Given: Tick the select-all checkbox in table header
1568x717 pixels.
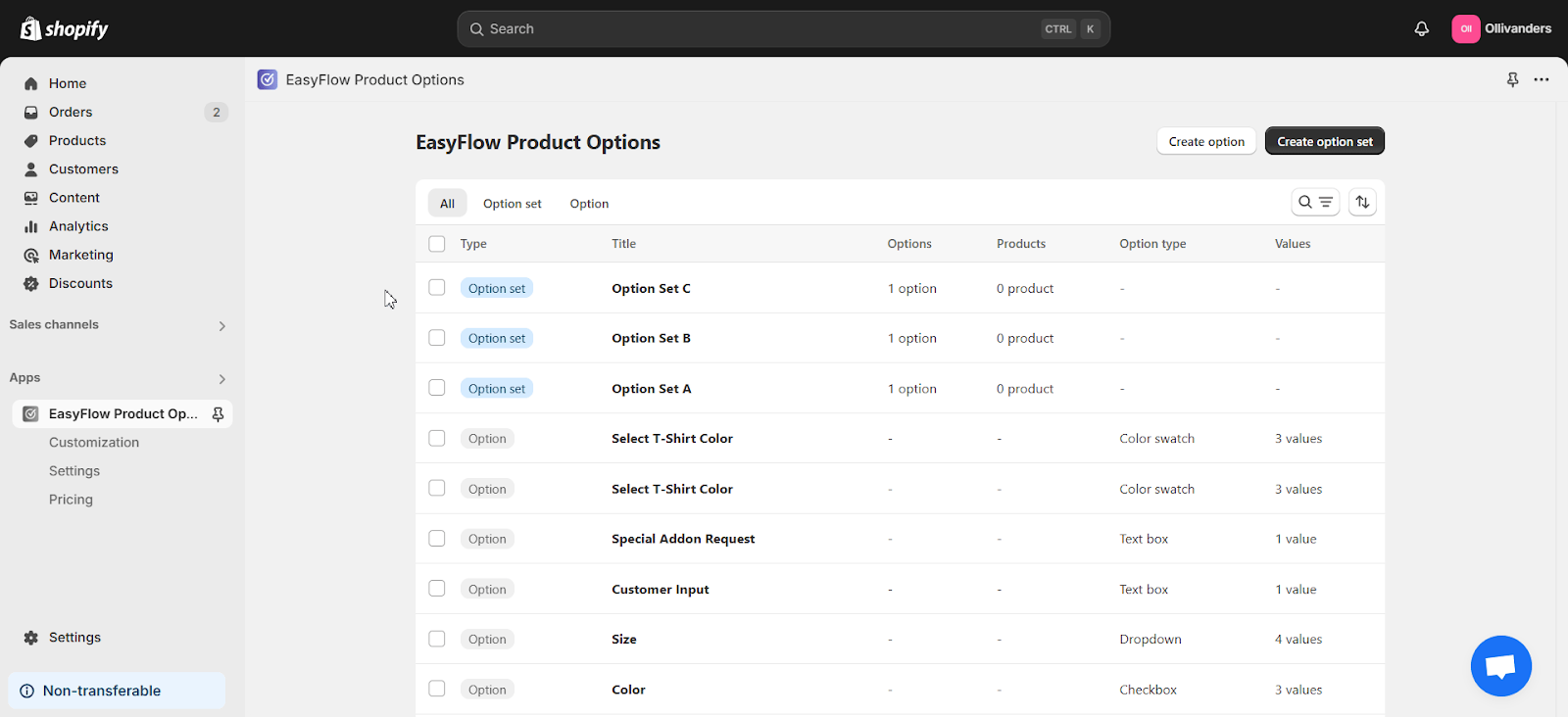Looking at the screenshot, I should pos(437,244).
